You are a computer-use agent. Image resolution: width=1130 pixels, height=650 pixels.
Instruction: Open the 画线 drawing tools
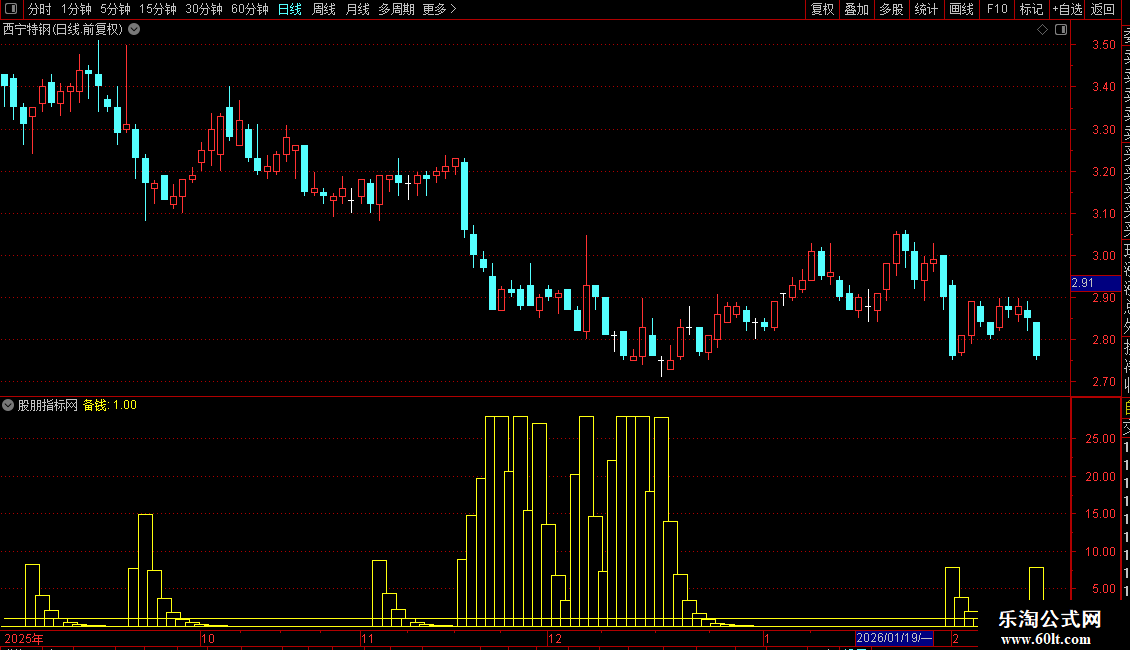pyautogui.click(x=961, y=9)
